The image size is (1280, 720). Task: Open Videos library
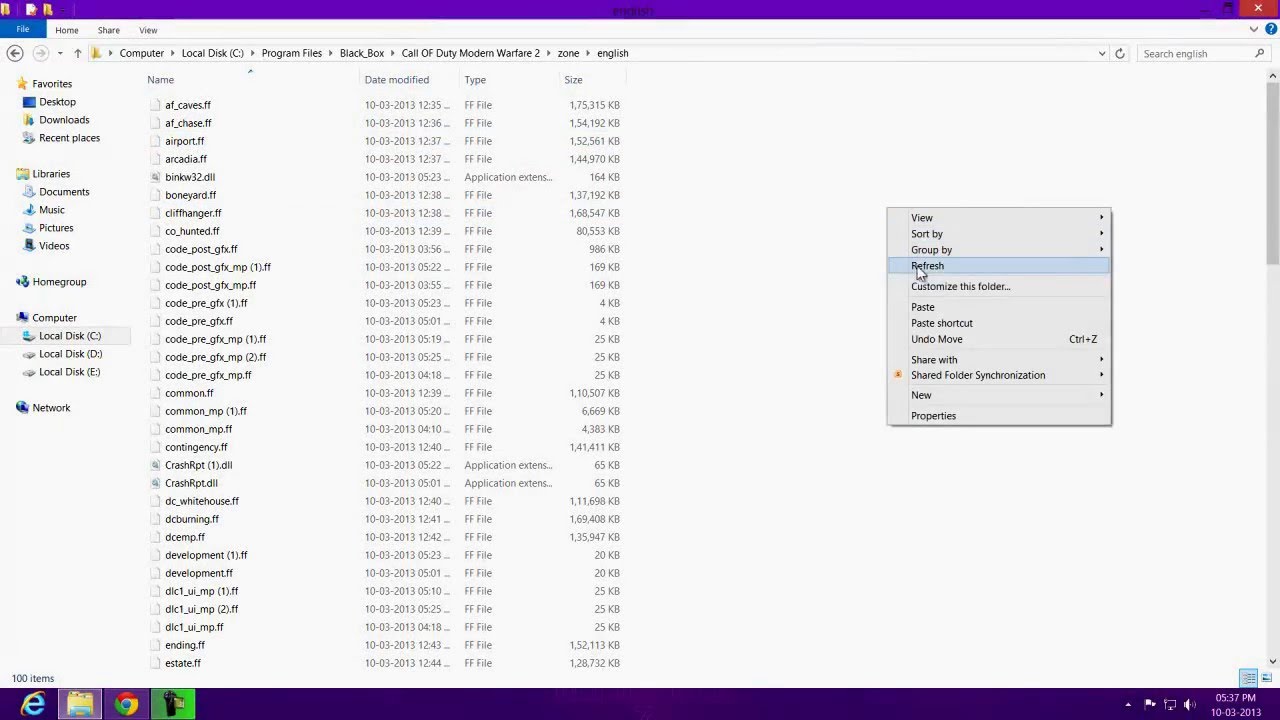[54, 246]
